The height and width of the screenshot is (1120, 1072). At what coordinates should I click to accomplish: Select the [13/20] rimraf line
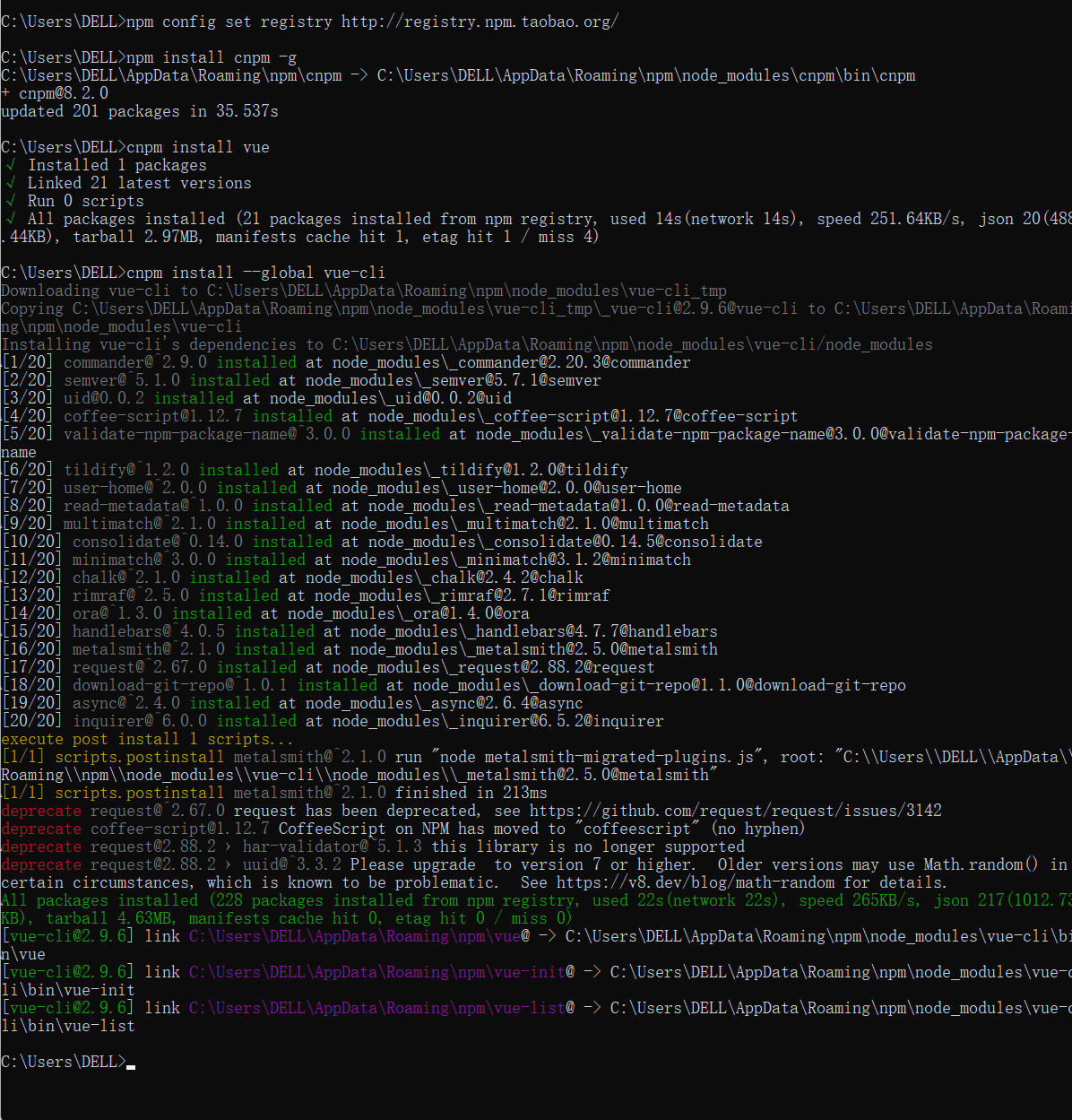pos(306,595)
